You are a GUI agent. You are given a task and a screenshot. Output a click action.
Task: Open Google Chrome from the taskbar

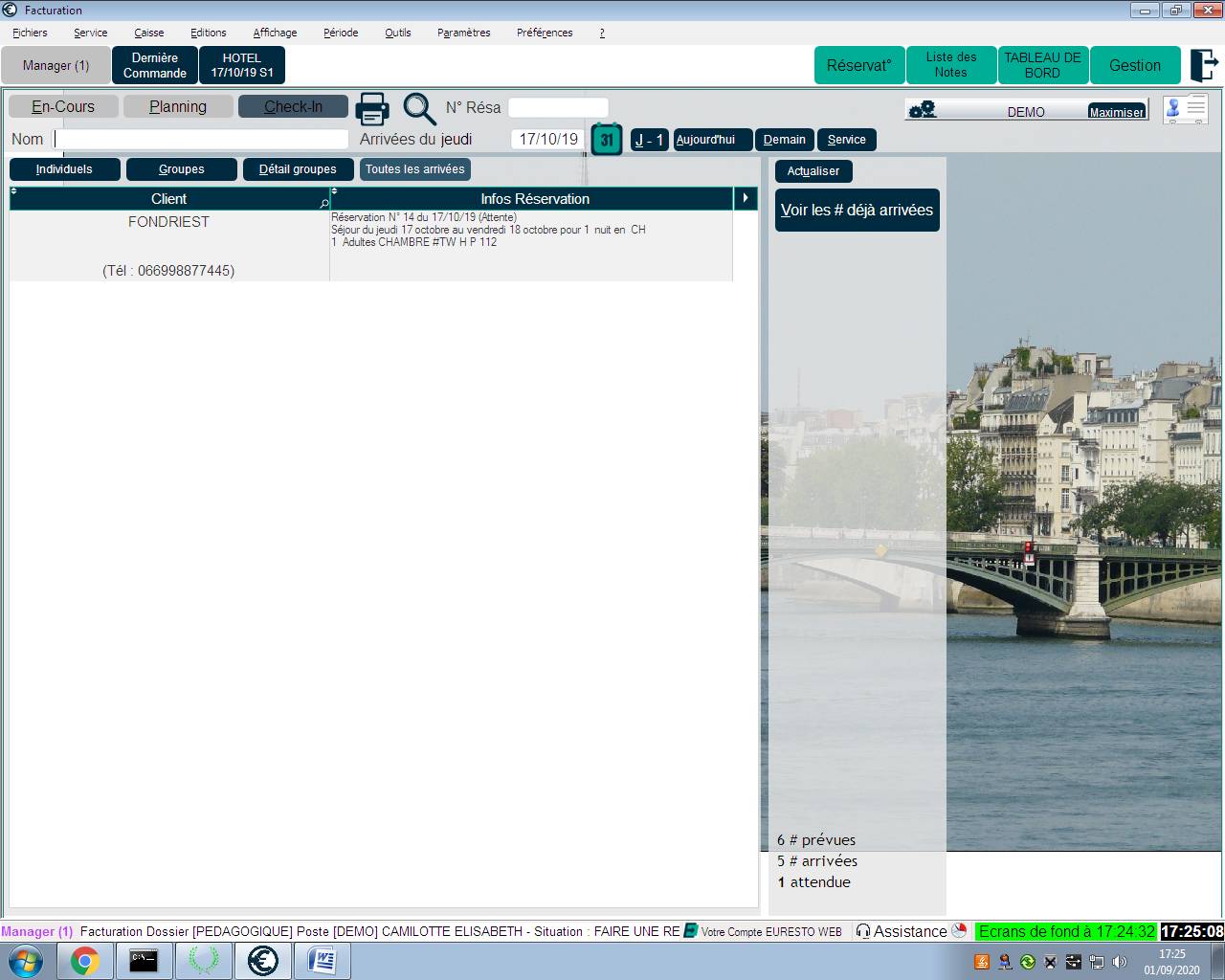pos(84,960)
